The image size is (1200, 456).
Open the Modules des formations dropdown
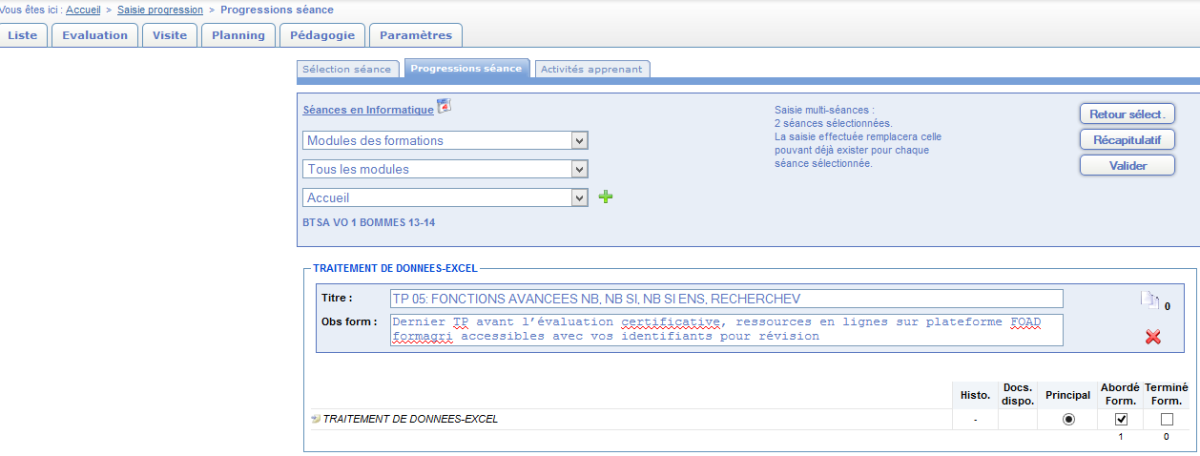(444, 141)
